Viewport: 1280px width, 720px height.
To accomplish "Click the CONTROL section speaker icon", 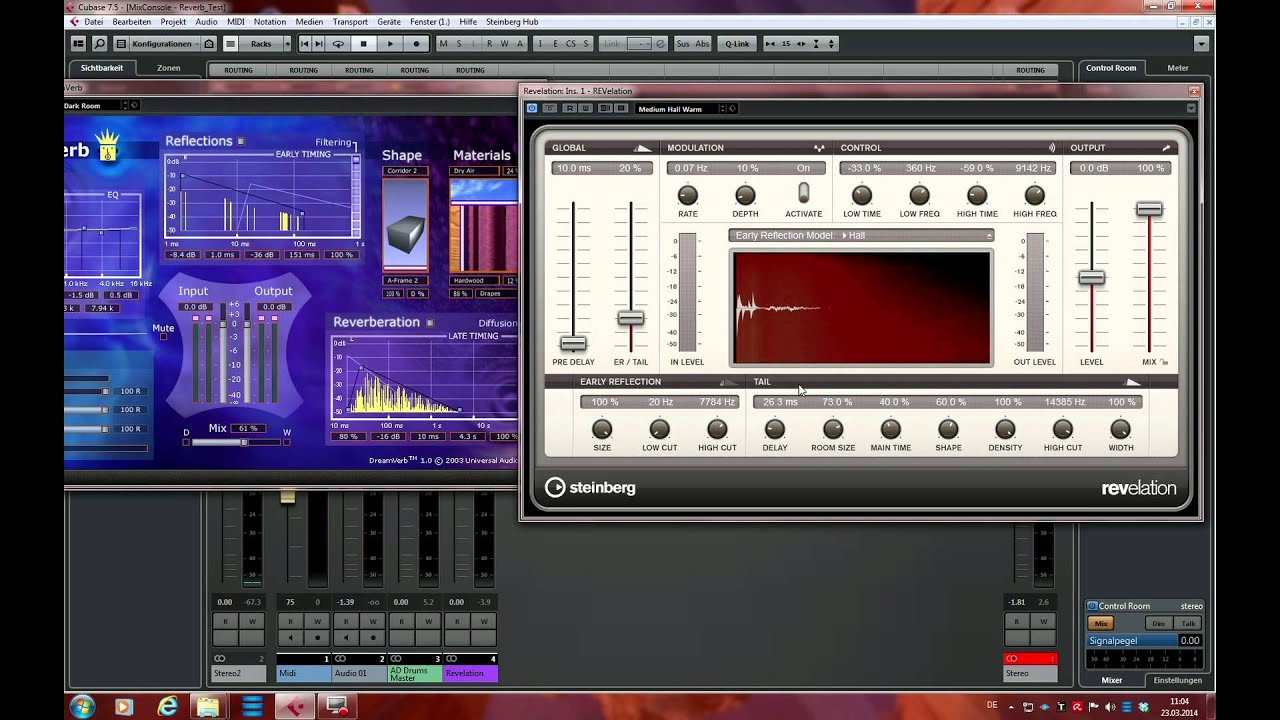I will click(1051, 148).
